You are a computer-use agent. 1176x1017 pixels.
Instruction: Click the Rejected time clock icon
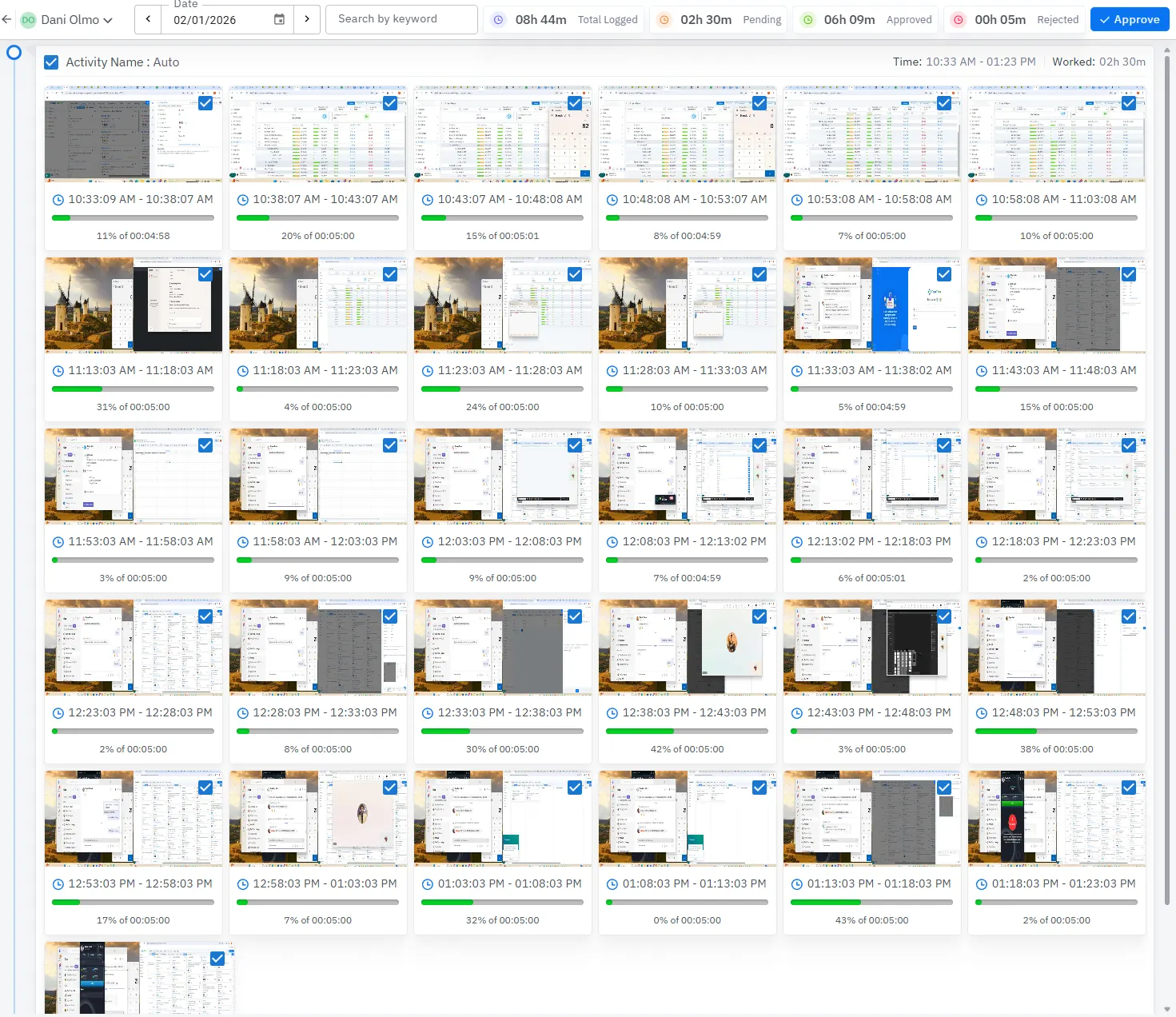959,19
